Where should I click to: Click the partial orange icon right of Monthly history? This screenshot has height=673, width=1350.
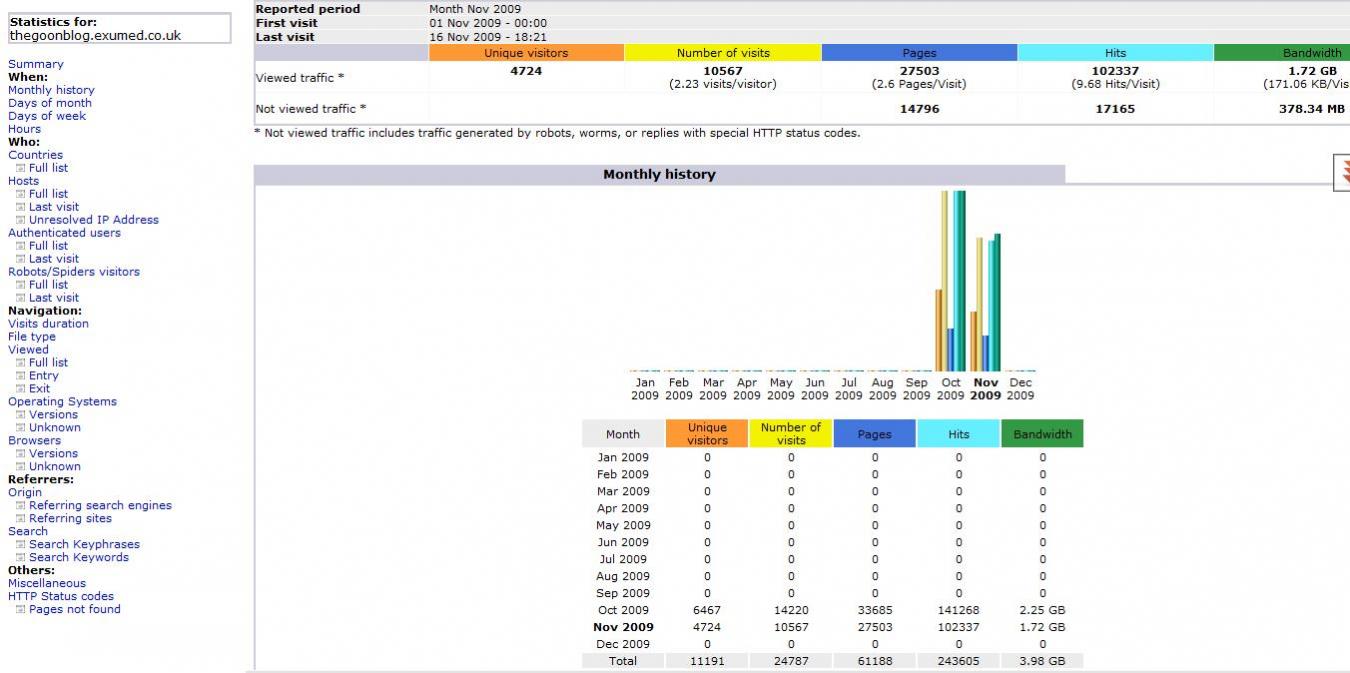coord(1342,173)
